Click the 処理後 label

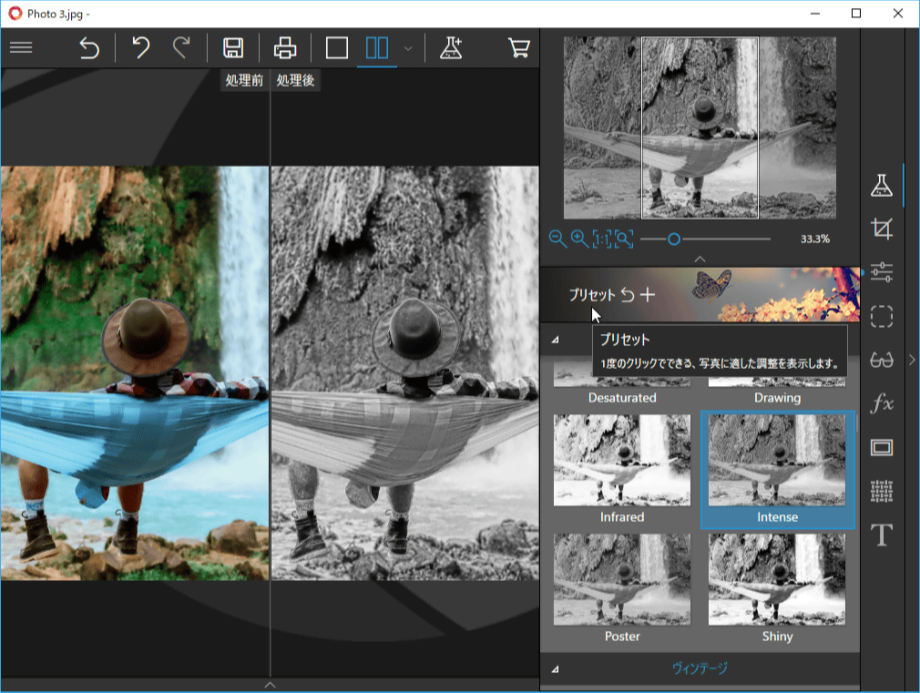click(x=295, y=80)
